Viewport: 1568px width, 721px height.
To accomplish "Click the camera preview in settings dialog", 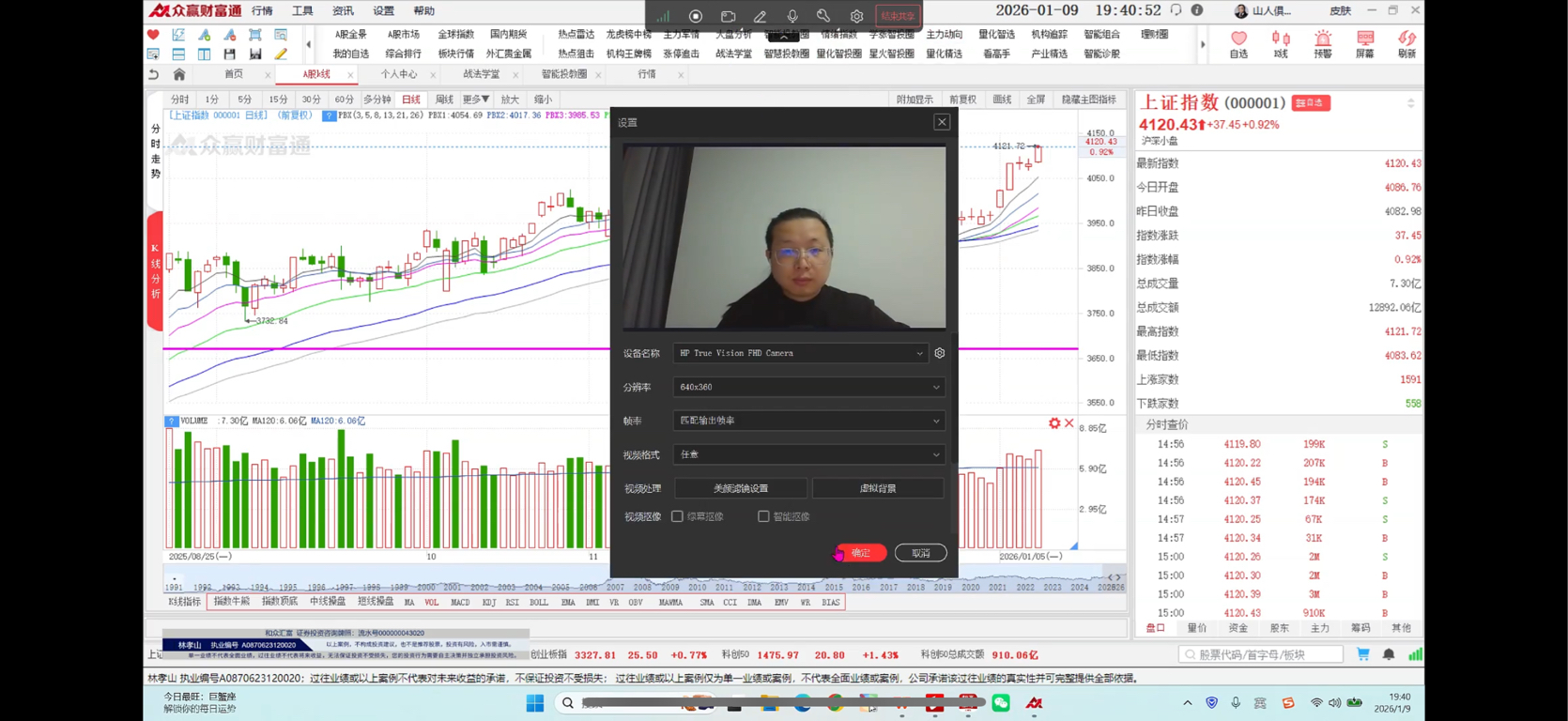I will [x=784, y=238].
